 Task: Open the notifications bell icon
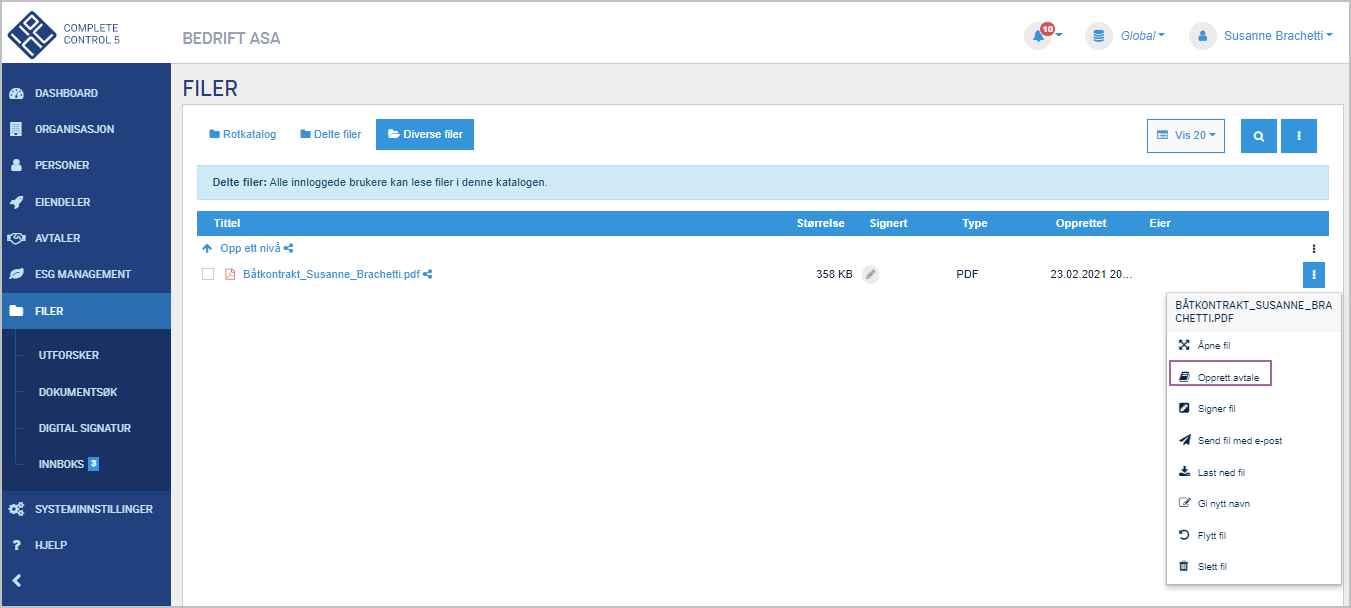1038,36
